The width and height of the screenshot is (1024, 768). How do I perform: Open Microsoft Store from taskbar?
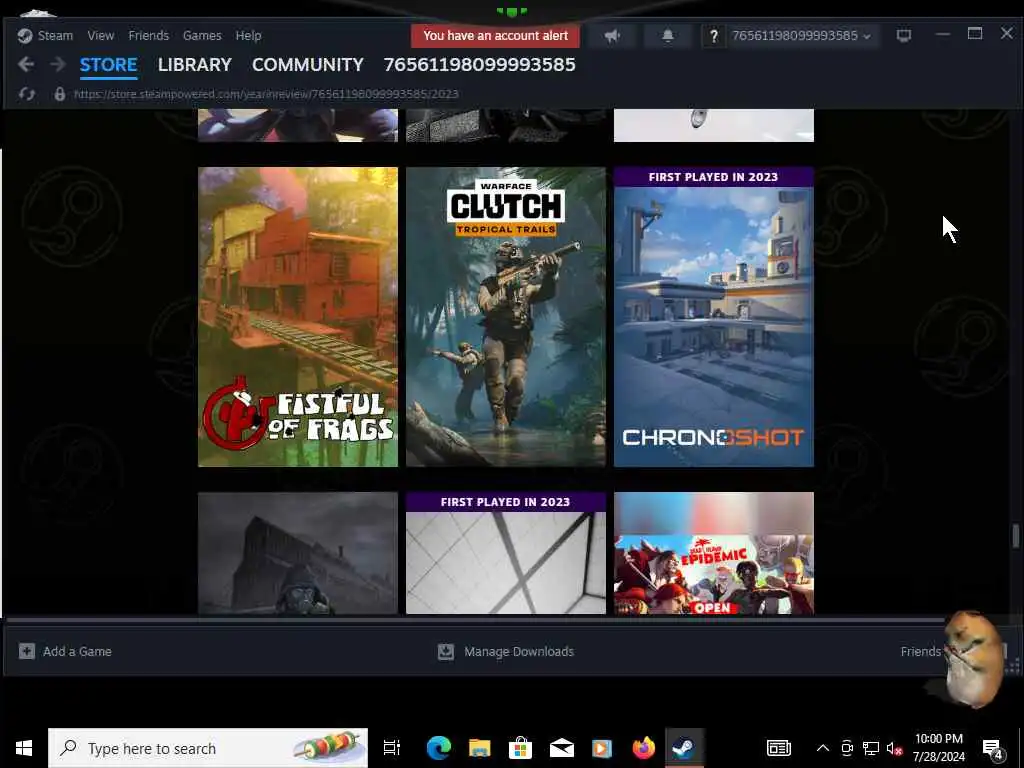tap(520, 748)
